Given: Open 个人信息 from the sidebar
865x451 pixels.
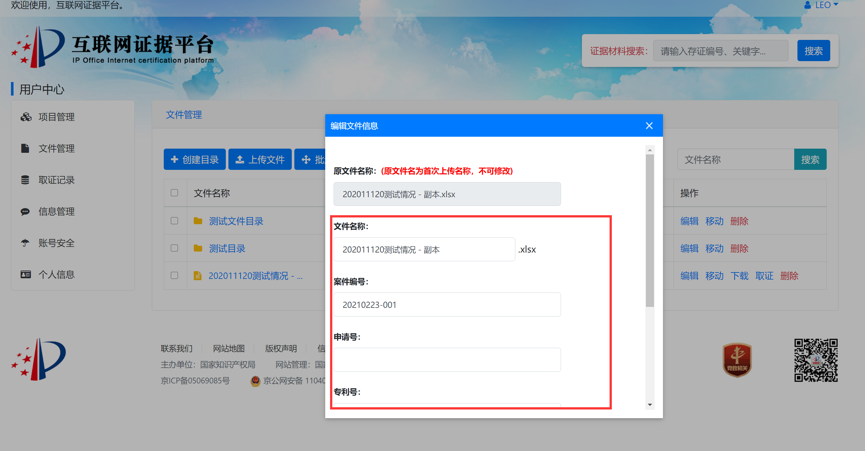Looking at the screenshot, I should (x=56, y=274).
